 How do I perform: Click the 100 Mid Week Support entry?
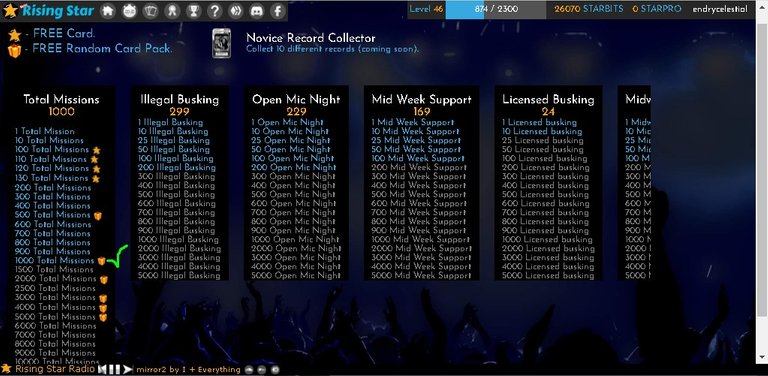click(418, 158)
